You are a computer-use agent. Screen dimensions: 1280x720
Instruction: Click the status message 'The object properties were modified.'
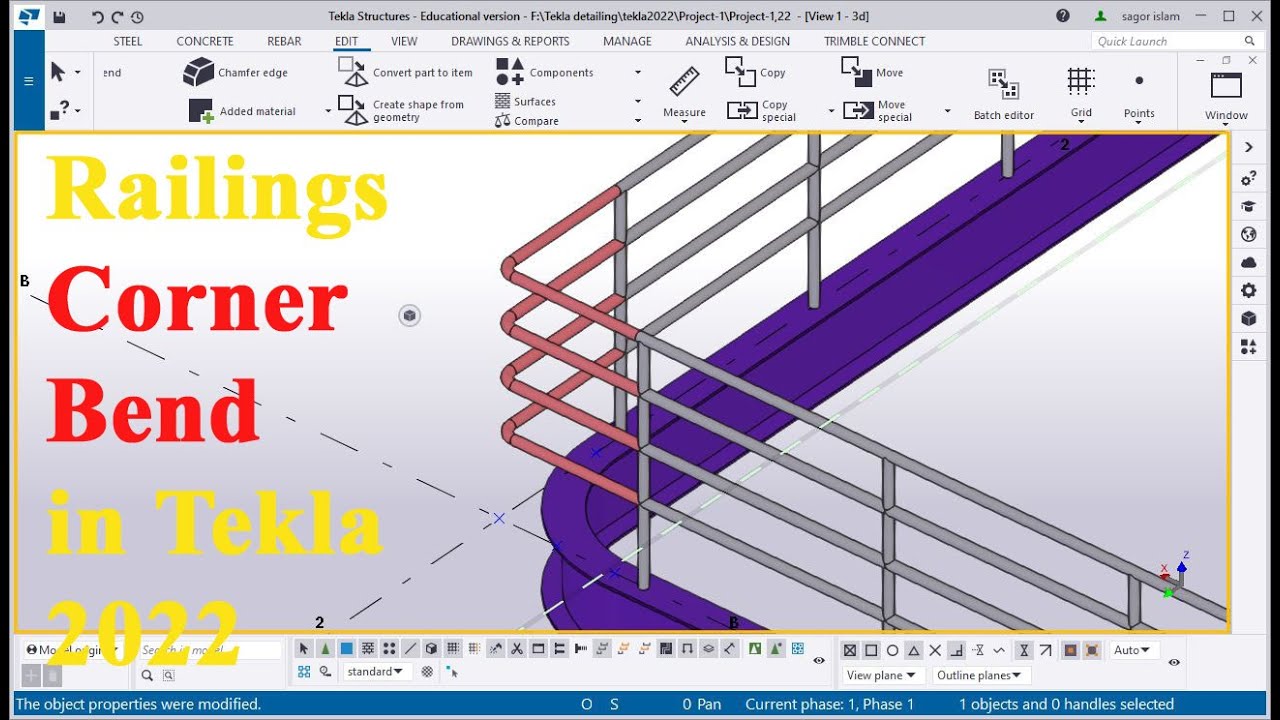(138, 704)
